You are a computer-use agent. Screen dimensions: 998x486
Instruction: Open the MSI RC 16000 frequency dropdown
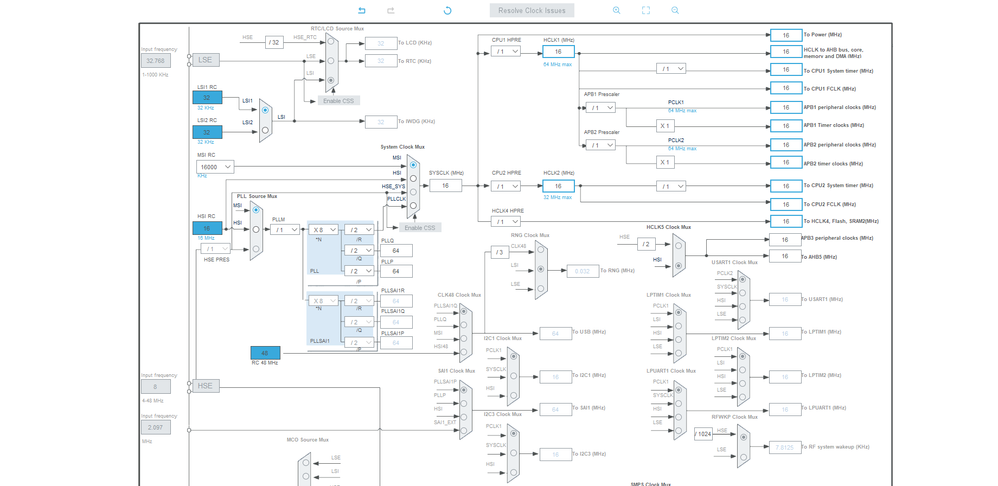215,167
